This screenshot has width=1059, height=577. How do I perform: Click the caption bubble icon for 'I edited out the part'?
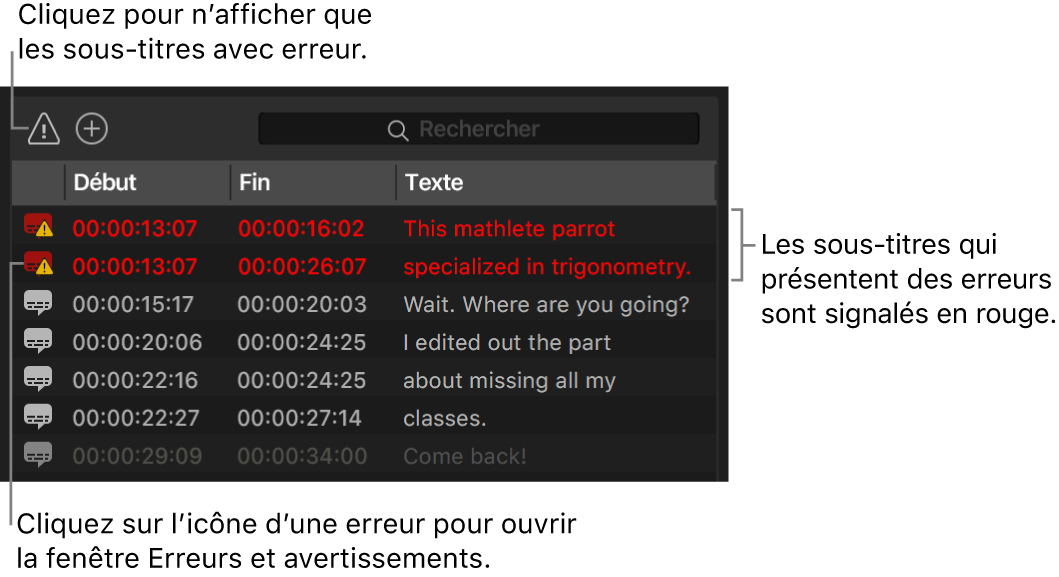tap(37, 342)
